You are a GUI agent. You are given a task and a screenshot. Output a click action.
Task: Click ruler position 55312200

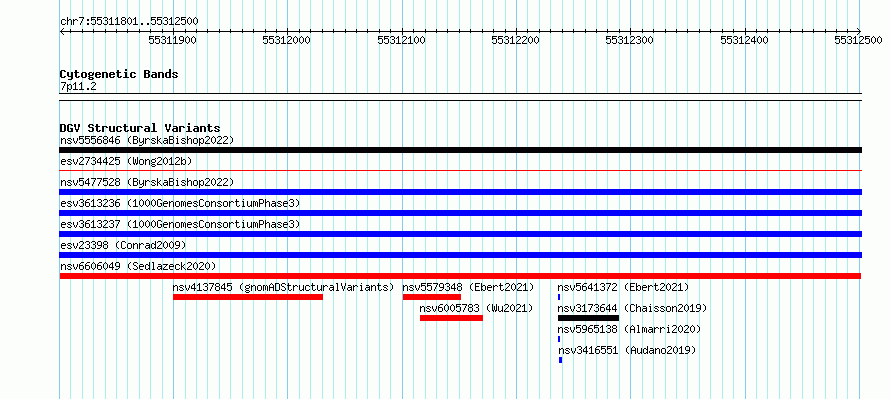[516, 40]
